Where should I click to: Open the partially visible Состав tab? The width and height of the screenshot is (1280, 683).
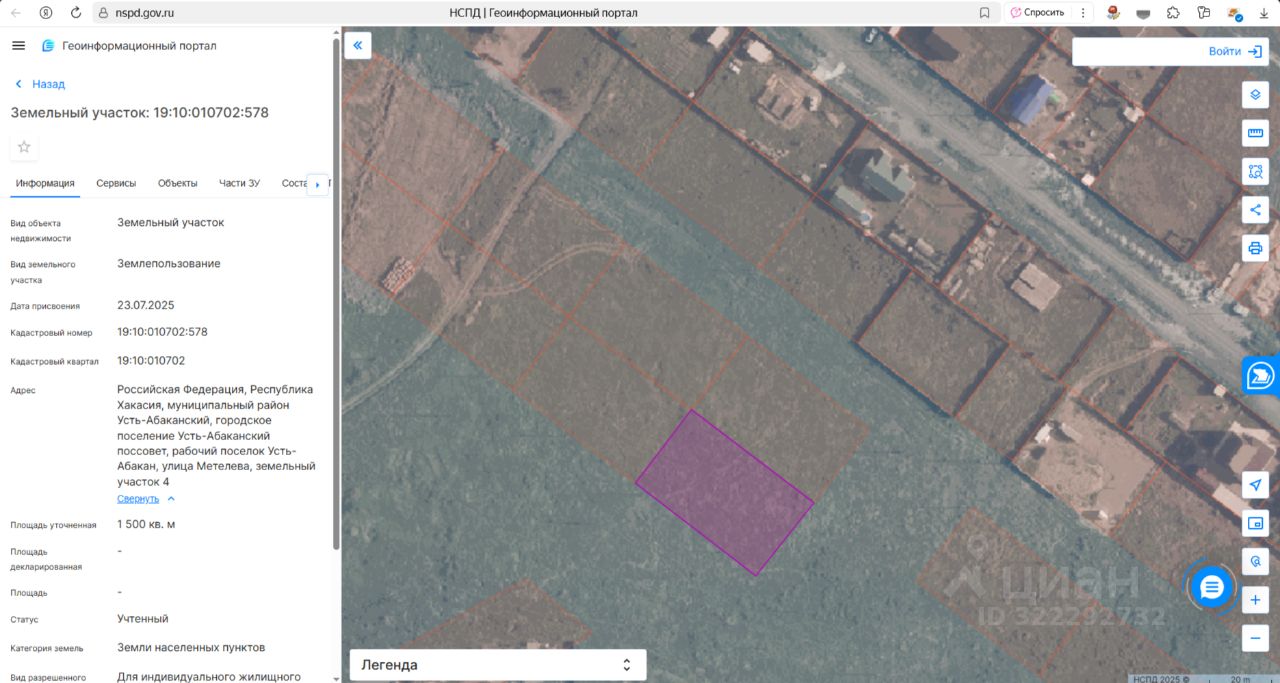294,183
